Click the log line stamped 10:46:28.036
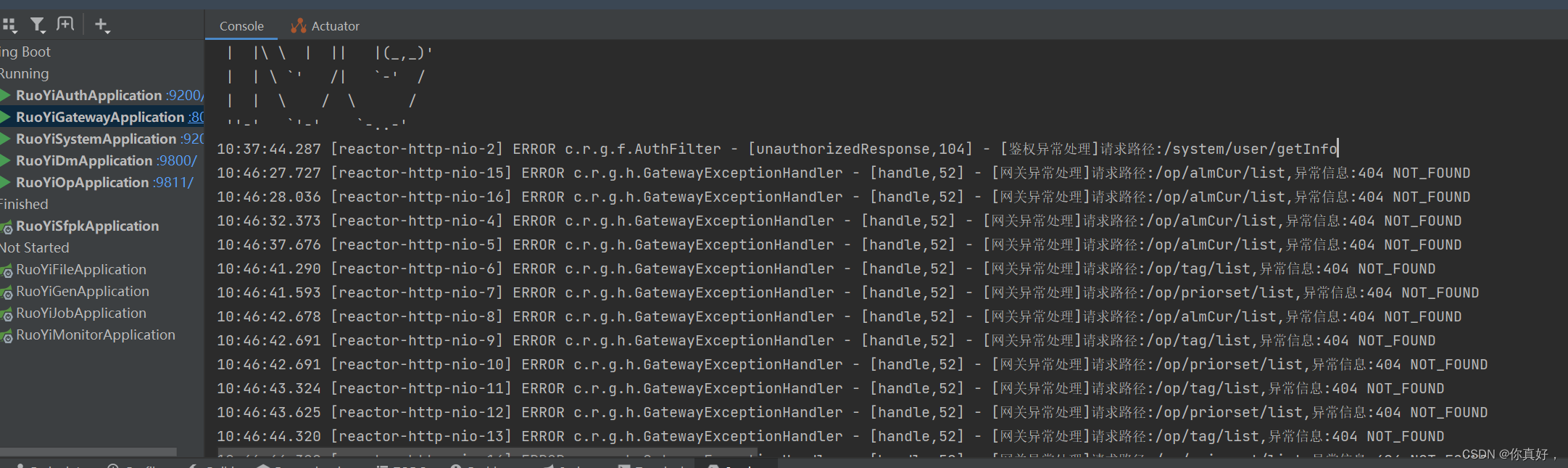Image resolution: width=1568 pixels, height=468 pixels. pos(843,197)
